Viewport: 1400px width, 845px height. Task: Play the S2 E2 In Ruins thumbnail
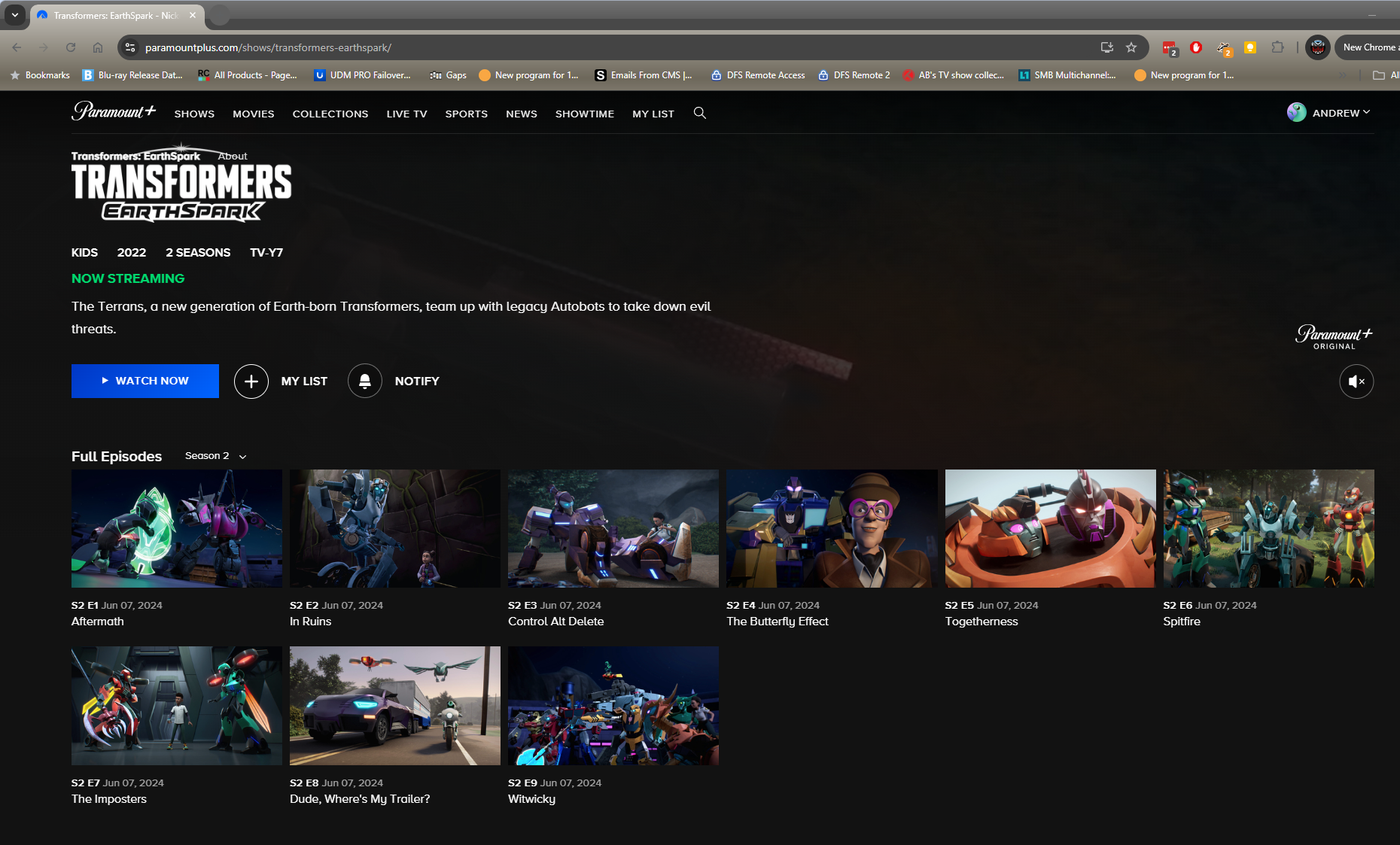point(395,529)
